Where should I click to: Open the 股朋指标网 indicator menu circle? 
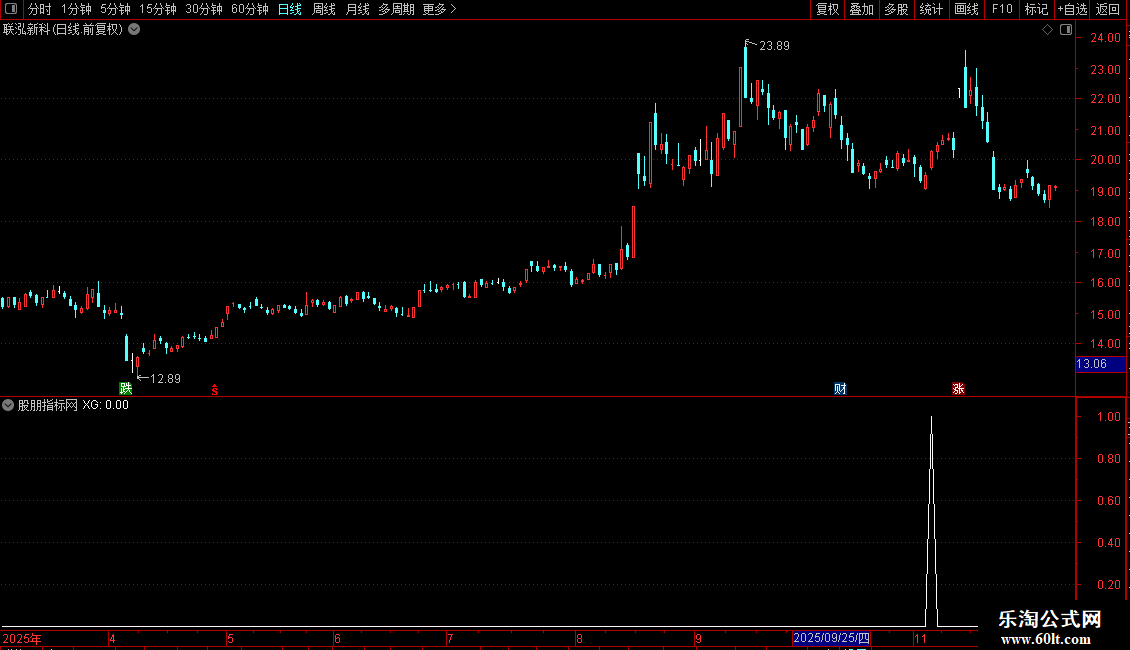(x=8, y=405)
